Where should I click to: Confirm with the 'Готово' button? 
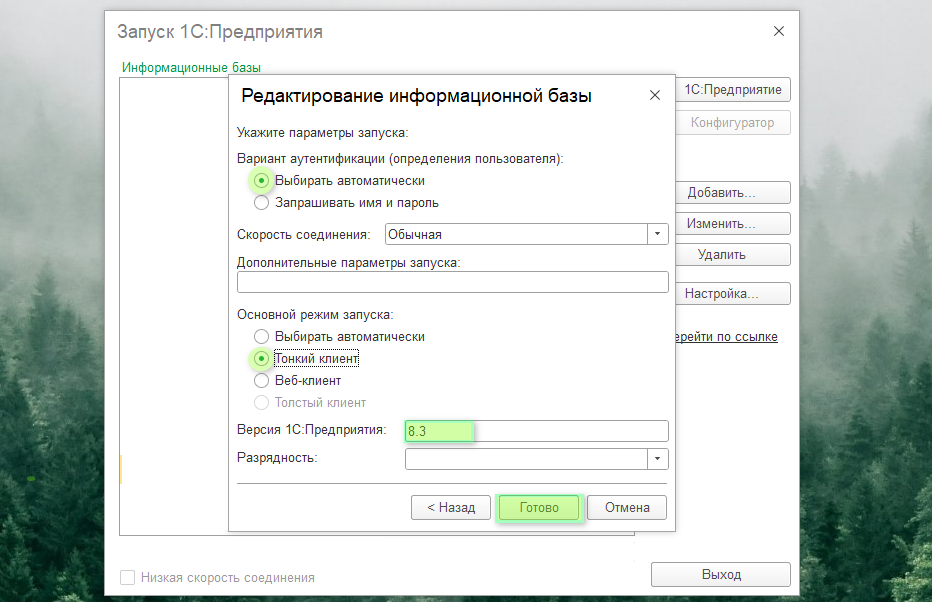coord(539,508)
